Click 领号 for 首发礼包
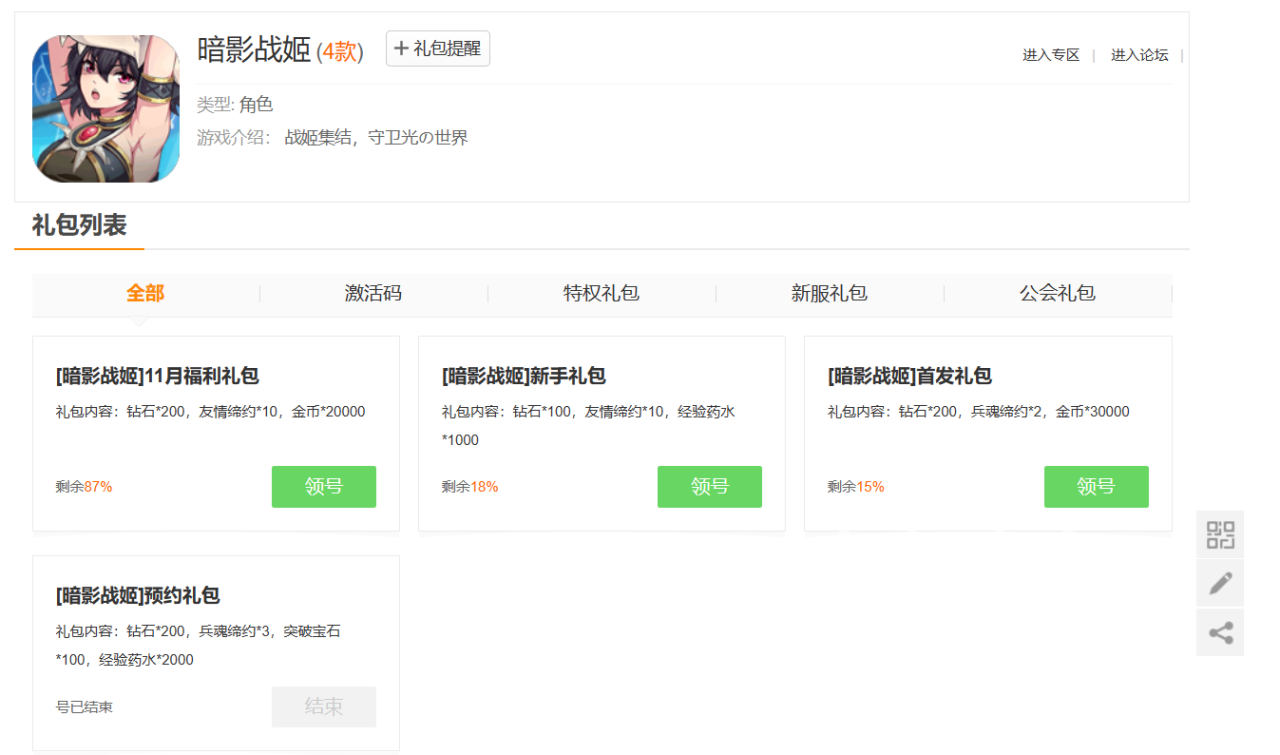 pos(1096,487)
